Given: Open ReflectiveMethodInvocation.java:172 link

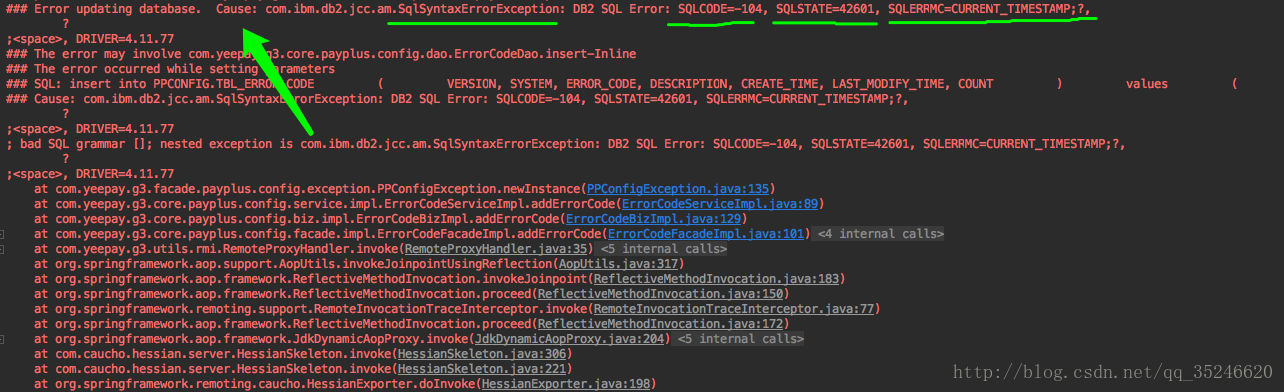Looking at the screenshot, I should coord(659,324).
